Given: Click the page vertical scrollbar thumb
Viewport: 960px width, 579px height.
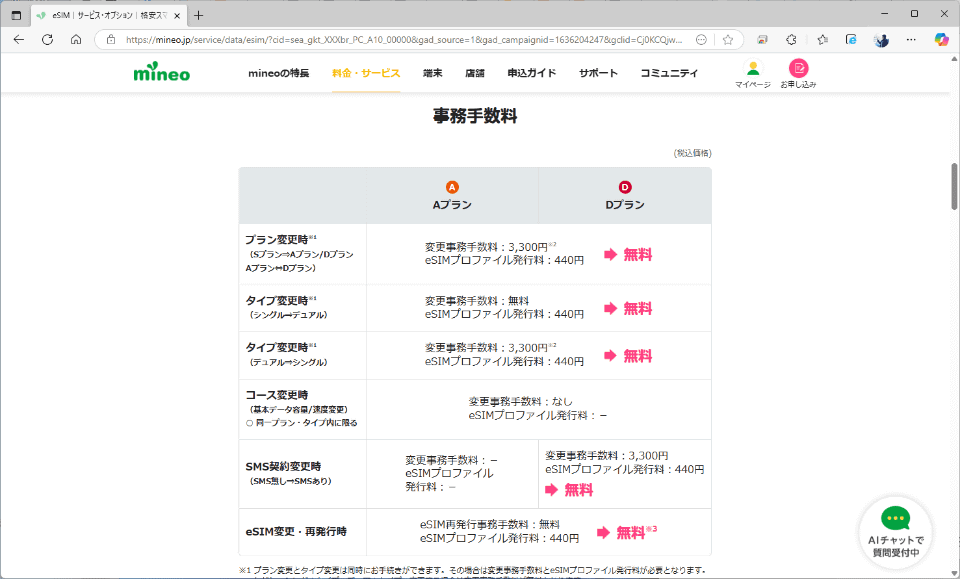Looking at the screenshot, I should click(x=954, y=186).
